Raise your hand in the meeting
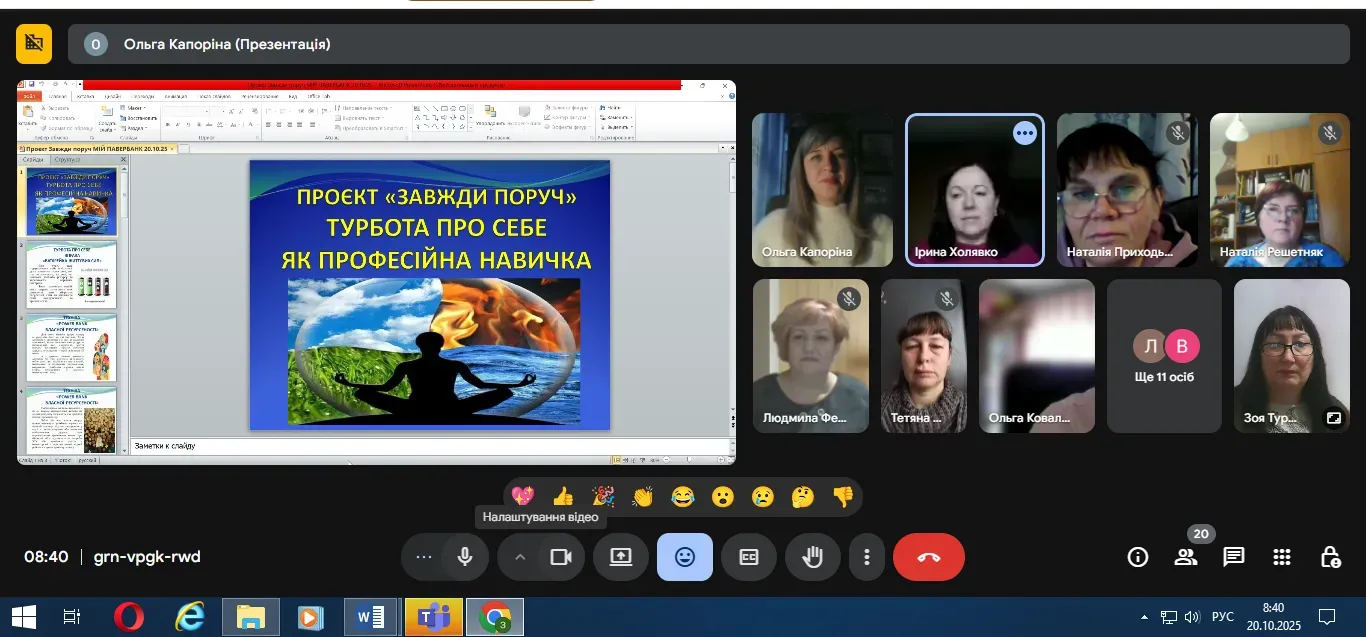 pyautogui.click(x=812, y=557)
